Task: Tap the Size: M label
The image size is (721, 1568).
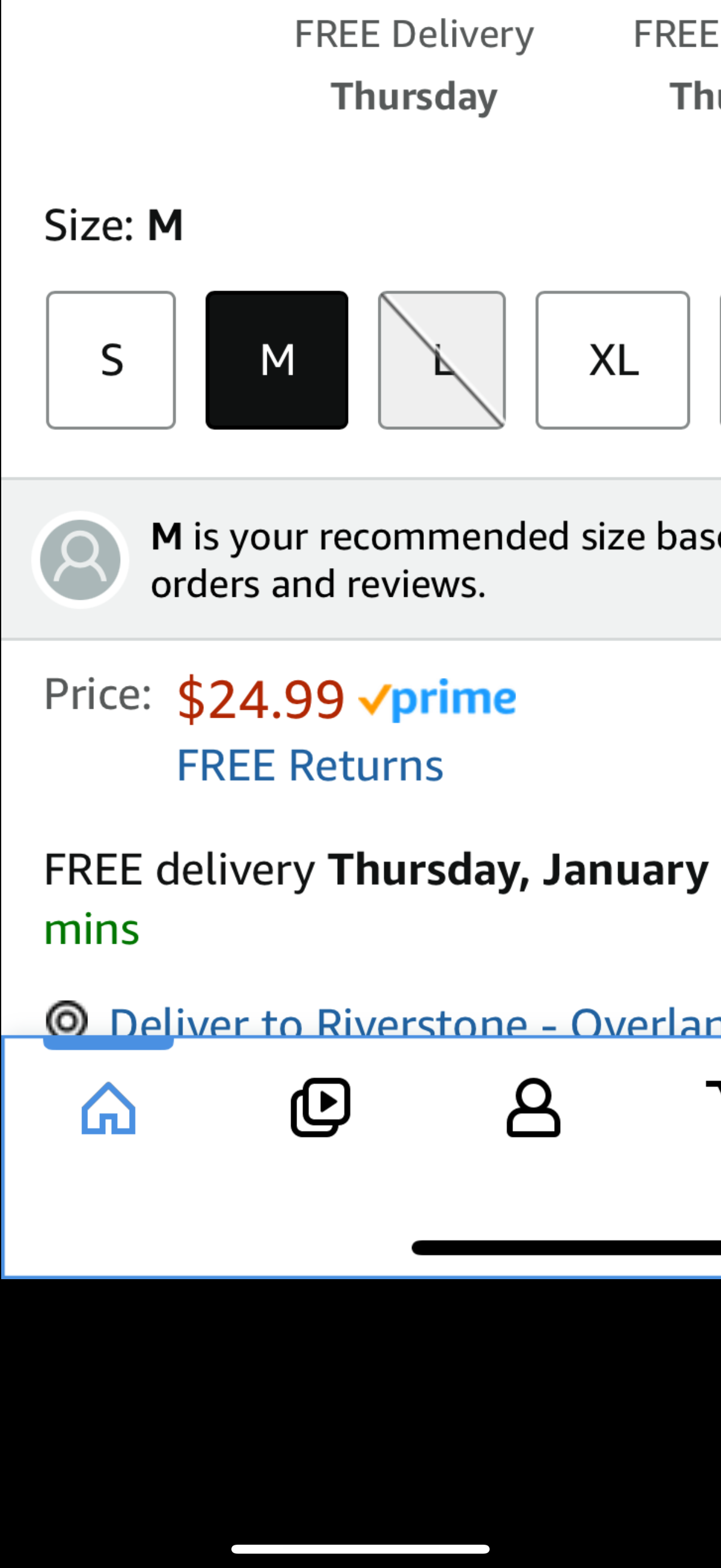Action: pyautogui.click(x=114, y=225)
